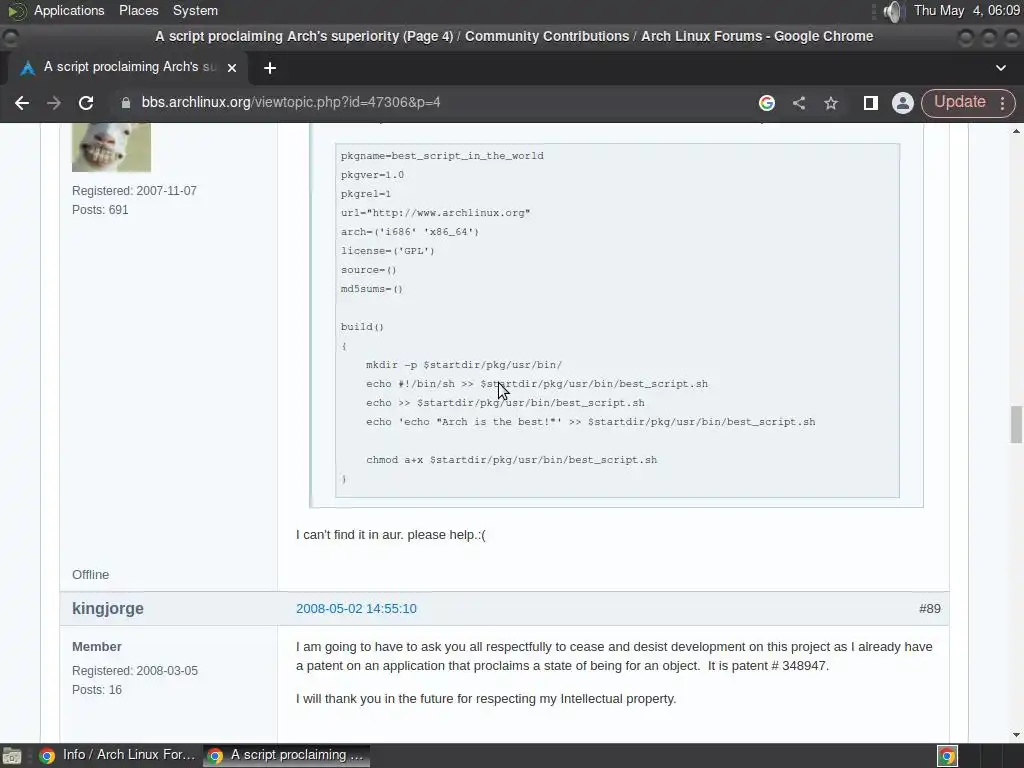The width and height of the screenshot is (1024, 768).
Task: Click the scrollbar down arrow
Action: click(x=1016, y=735)
